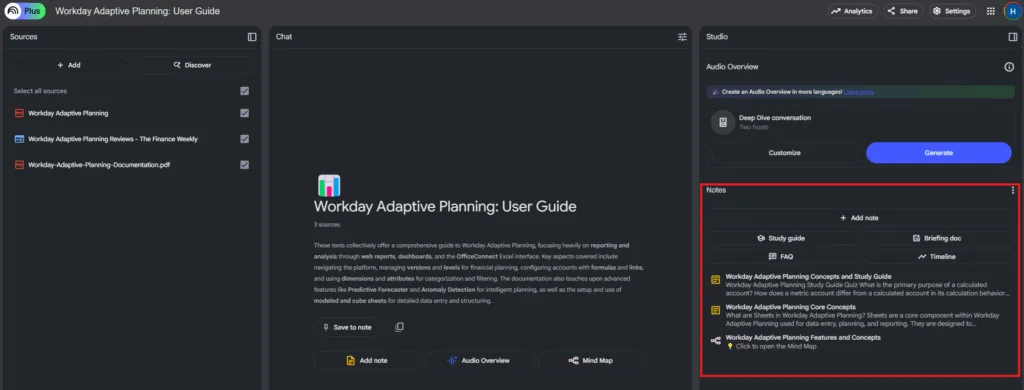
Task: Open Workday Adaptive Planning Reviews source
Action: [x=113, y=139]
